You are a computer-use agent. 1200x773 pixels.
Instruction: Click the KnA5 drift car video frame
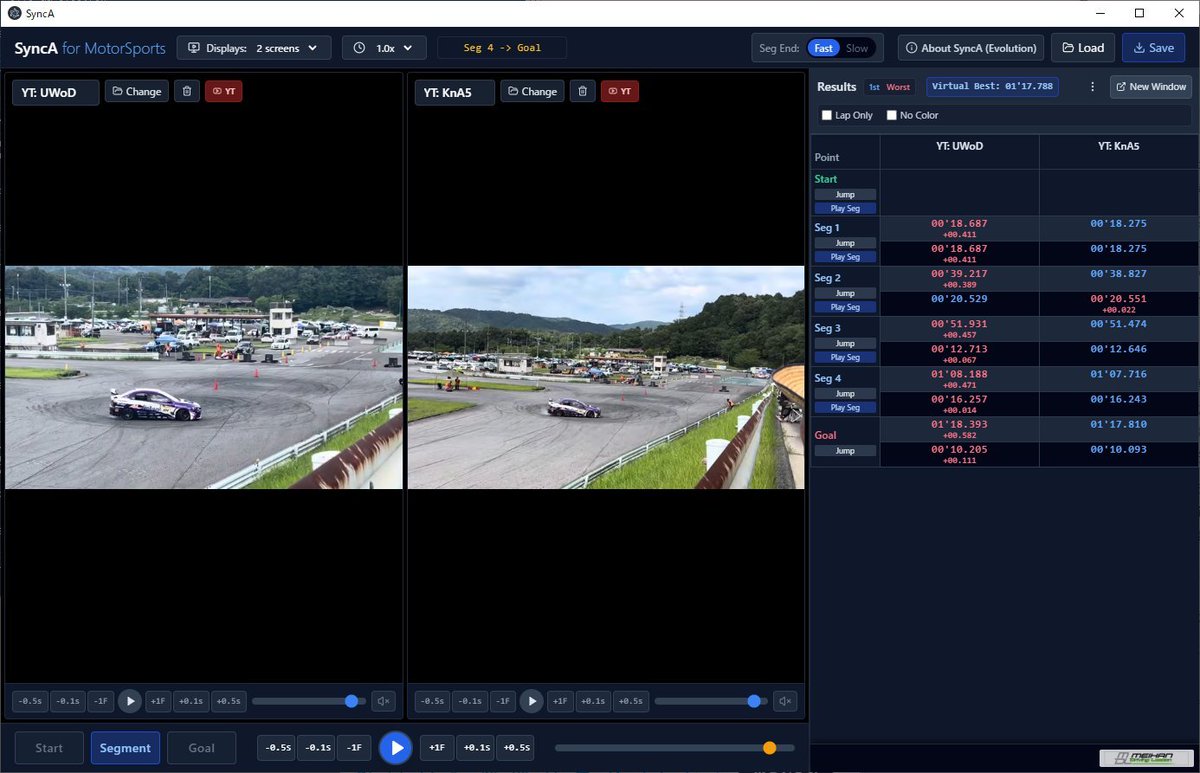(606, 377)
